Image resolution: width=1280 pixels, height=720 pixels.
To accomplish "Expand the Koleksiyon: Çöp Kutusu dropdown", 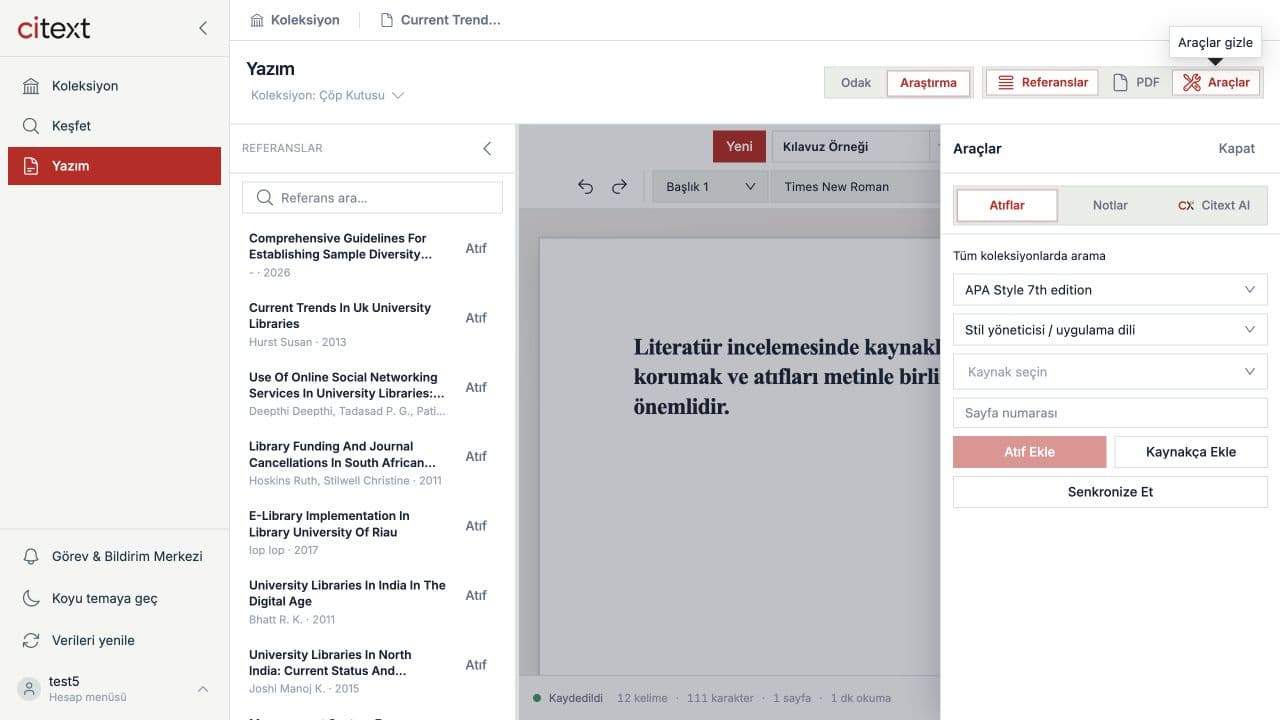I will pos(327,95).
